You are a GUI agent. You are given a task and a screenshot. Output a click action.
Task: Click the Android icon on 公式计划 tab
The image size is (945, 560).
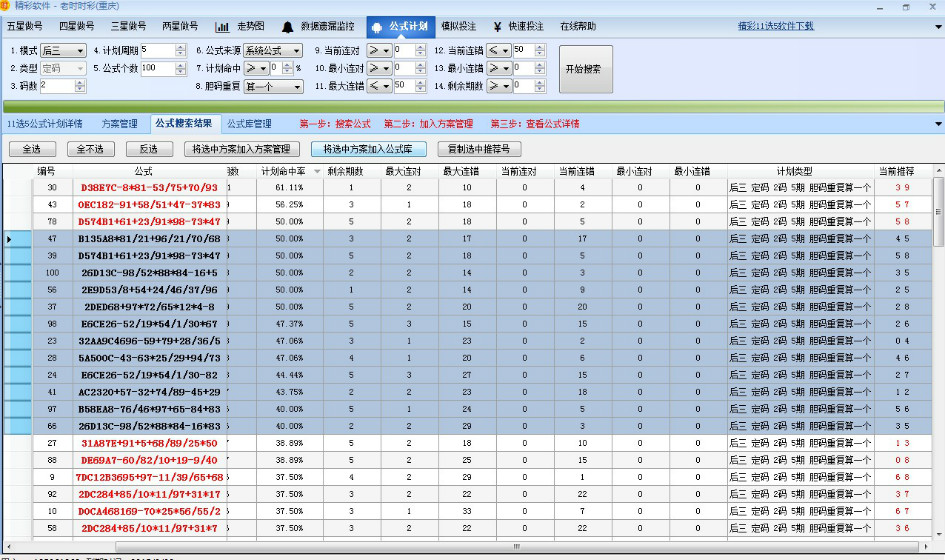pos(375,26)
